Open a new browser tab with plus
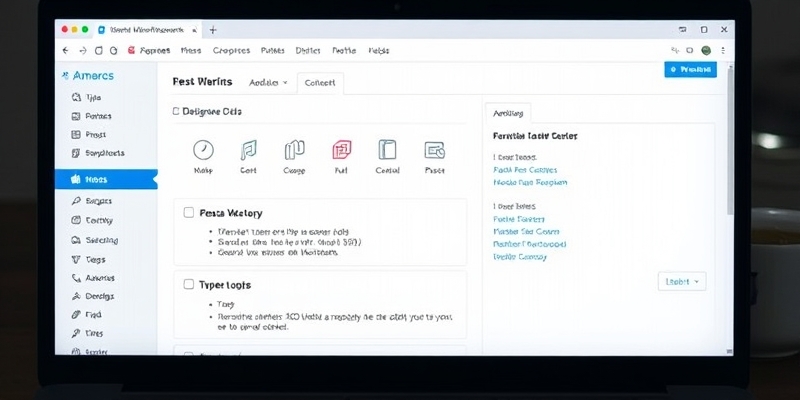 (213, 30)
